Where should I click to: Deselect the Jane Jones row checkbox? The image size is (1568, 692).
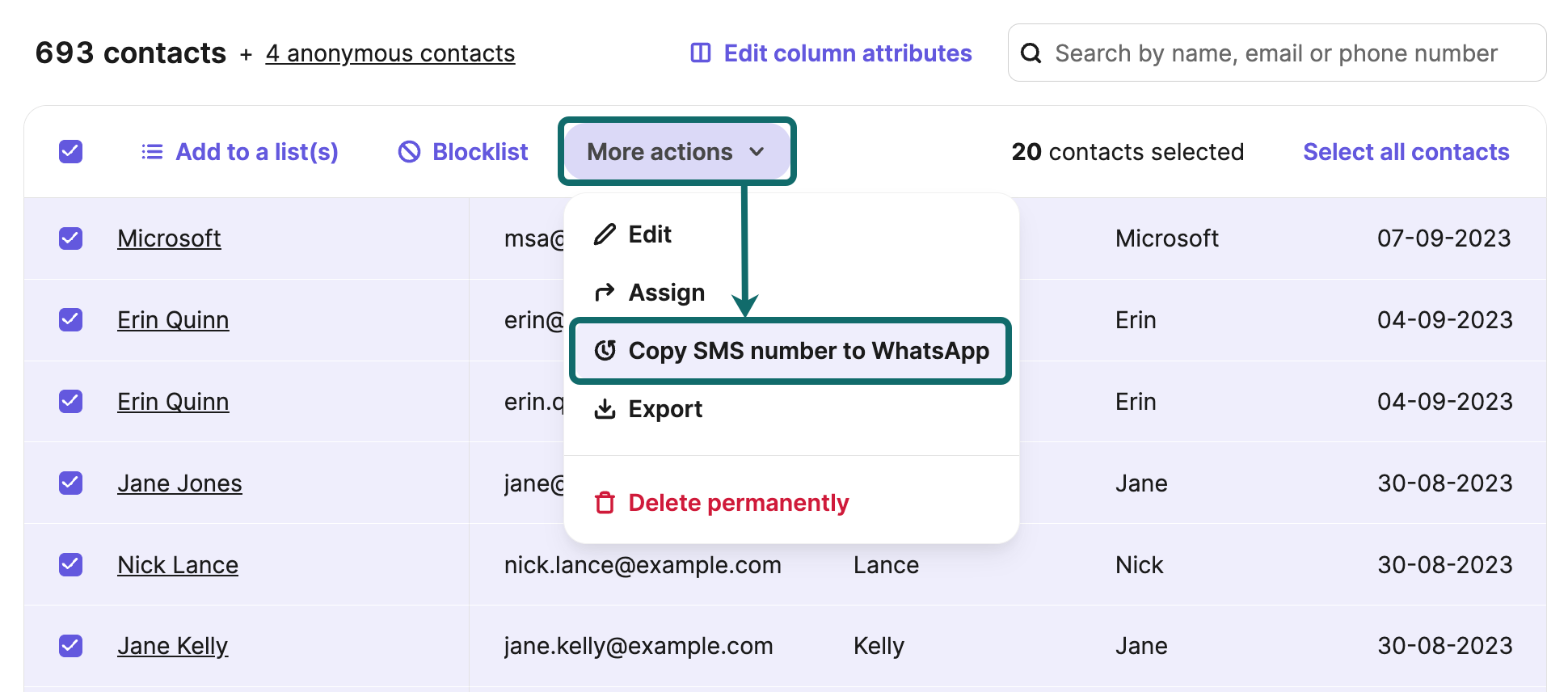(x=71, y=483)
